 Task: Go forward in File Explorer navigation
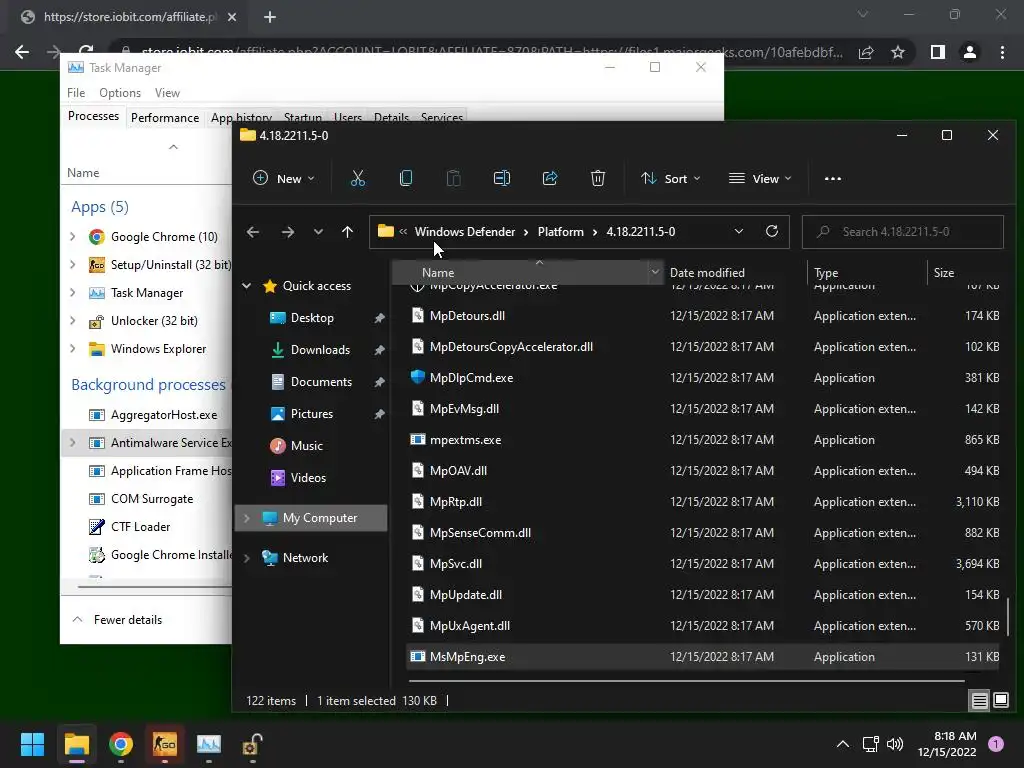click(x=287, y=232)
